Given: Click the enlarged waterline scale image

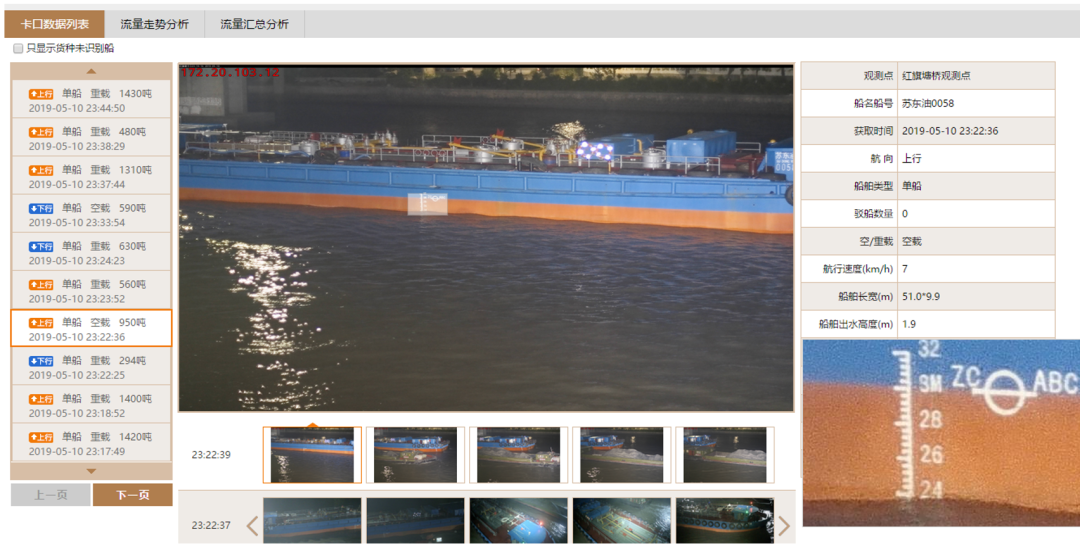Looking at the screenshot, I should [940, 432].
